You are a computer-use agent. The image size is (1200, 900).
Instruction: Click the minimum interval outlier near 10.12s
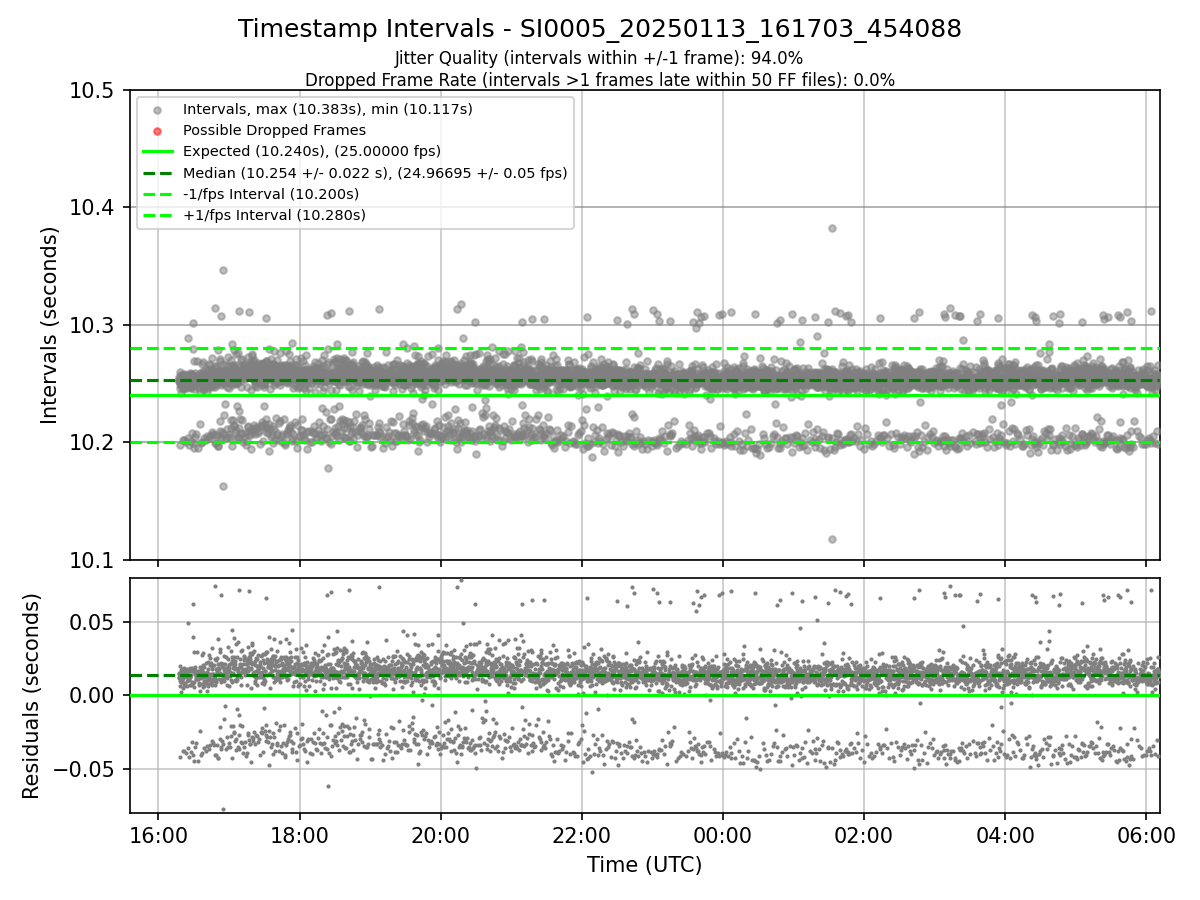832,539
